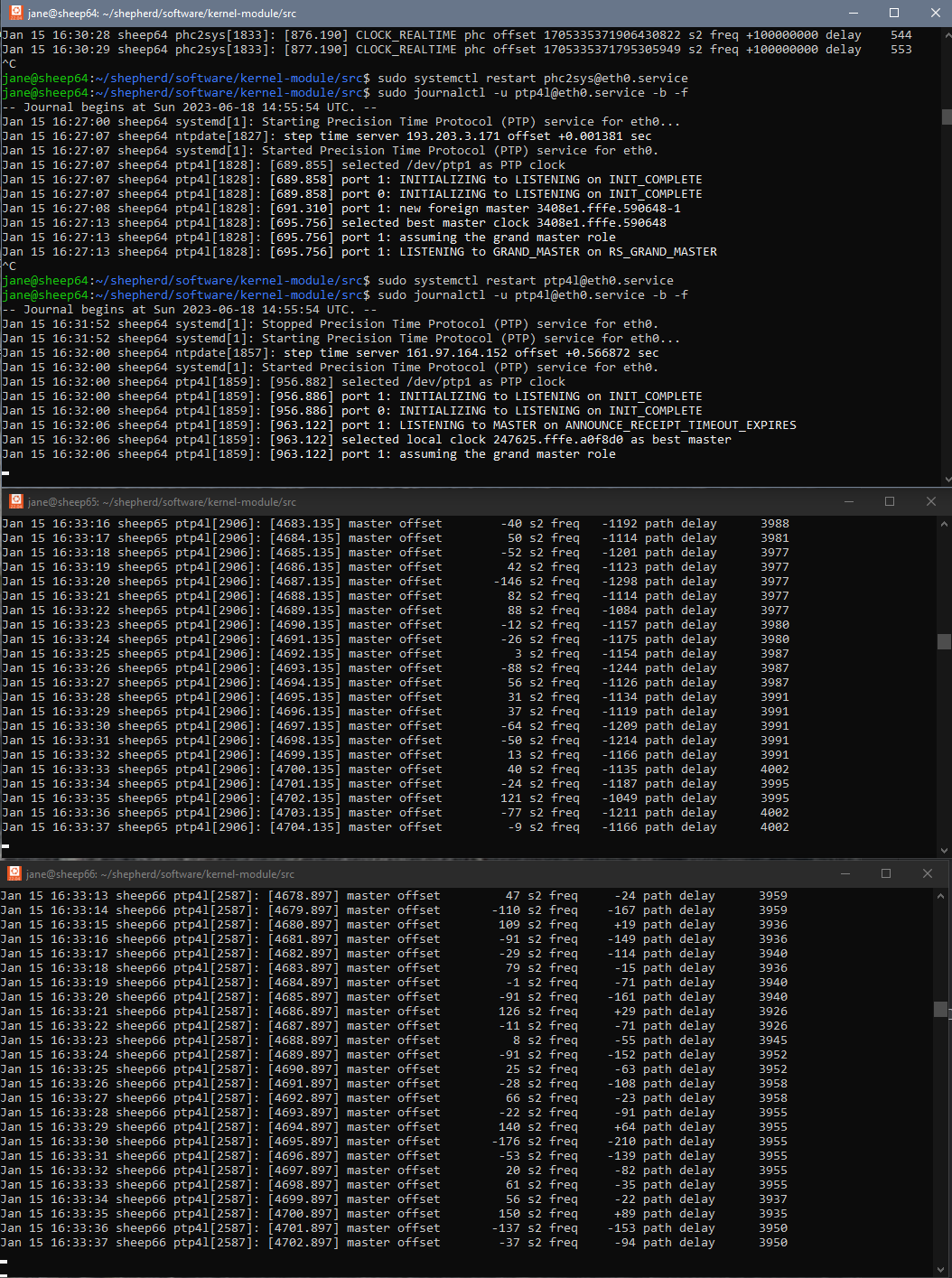This screenshot has height=1278, width=952.
Task: Click the scroll-up arrow in the sheep65 window
Action: point(944,523)
